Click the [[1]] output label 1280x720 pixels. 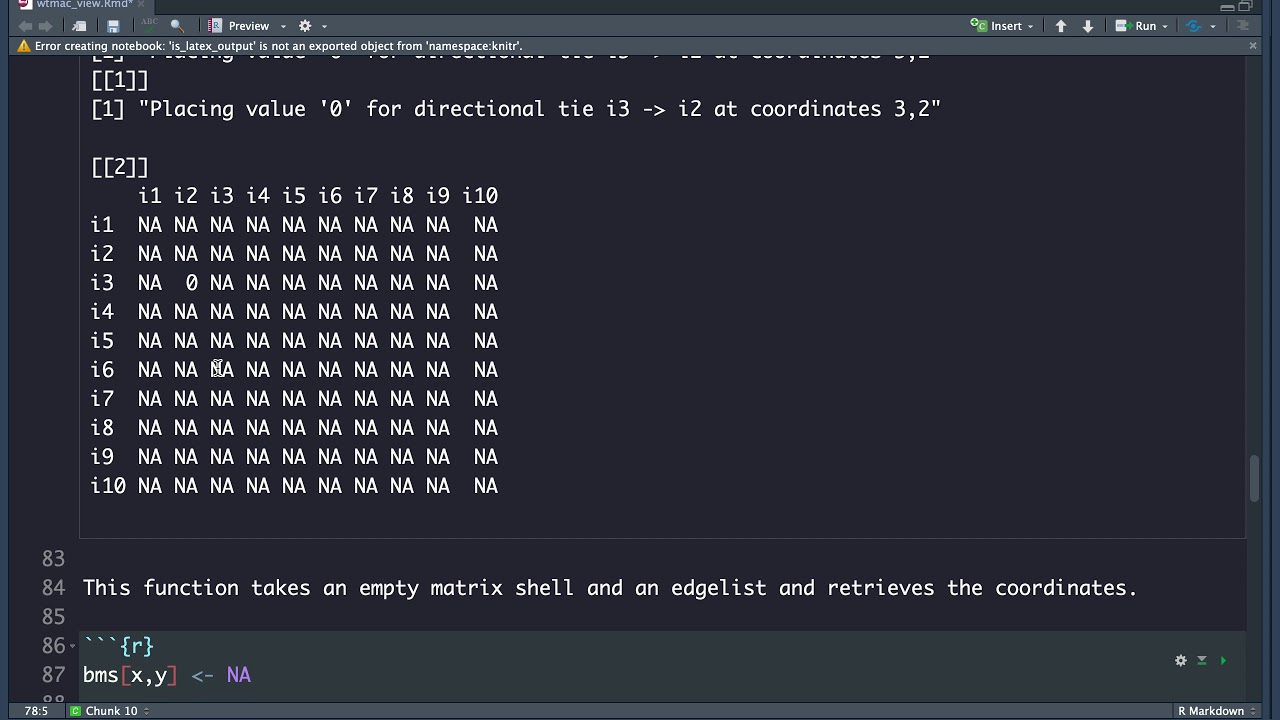pyautogui.click(x=120, y=80)
